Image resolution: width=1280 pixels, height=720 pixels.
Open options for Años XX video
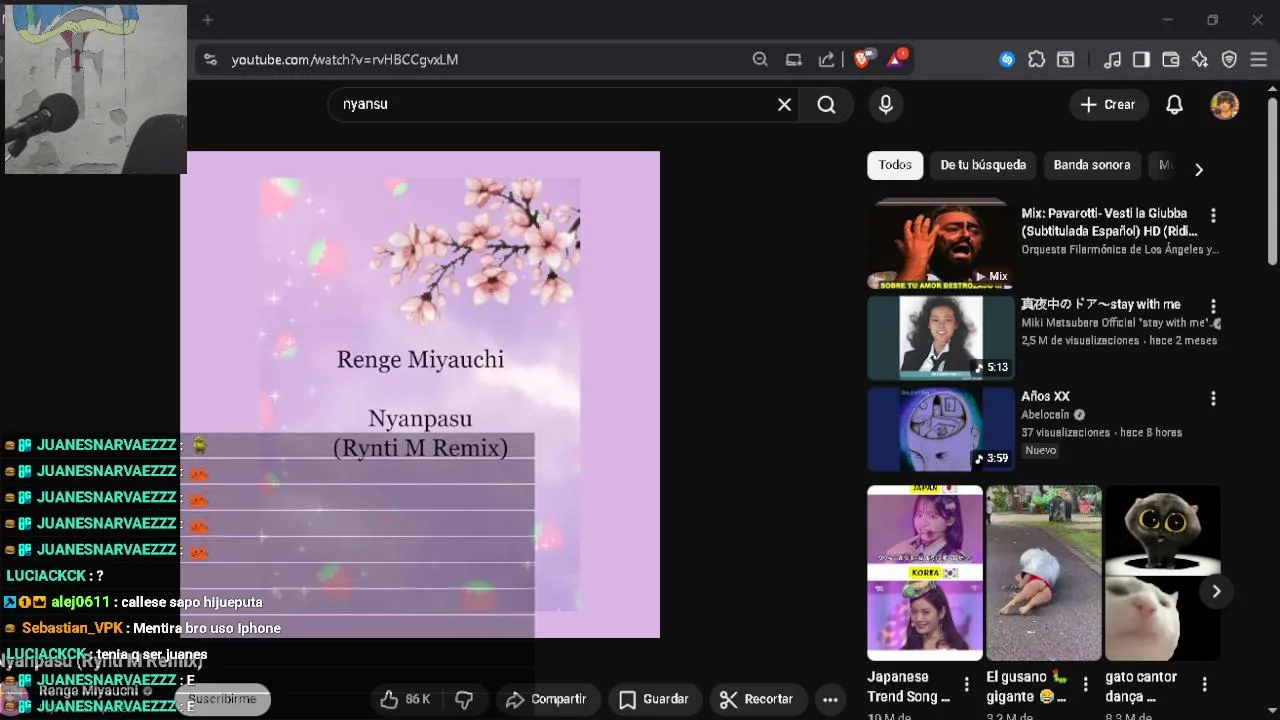click(x=1213, y=398)
